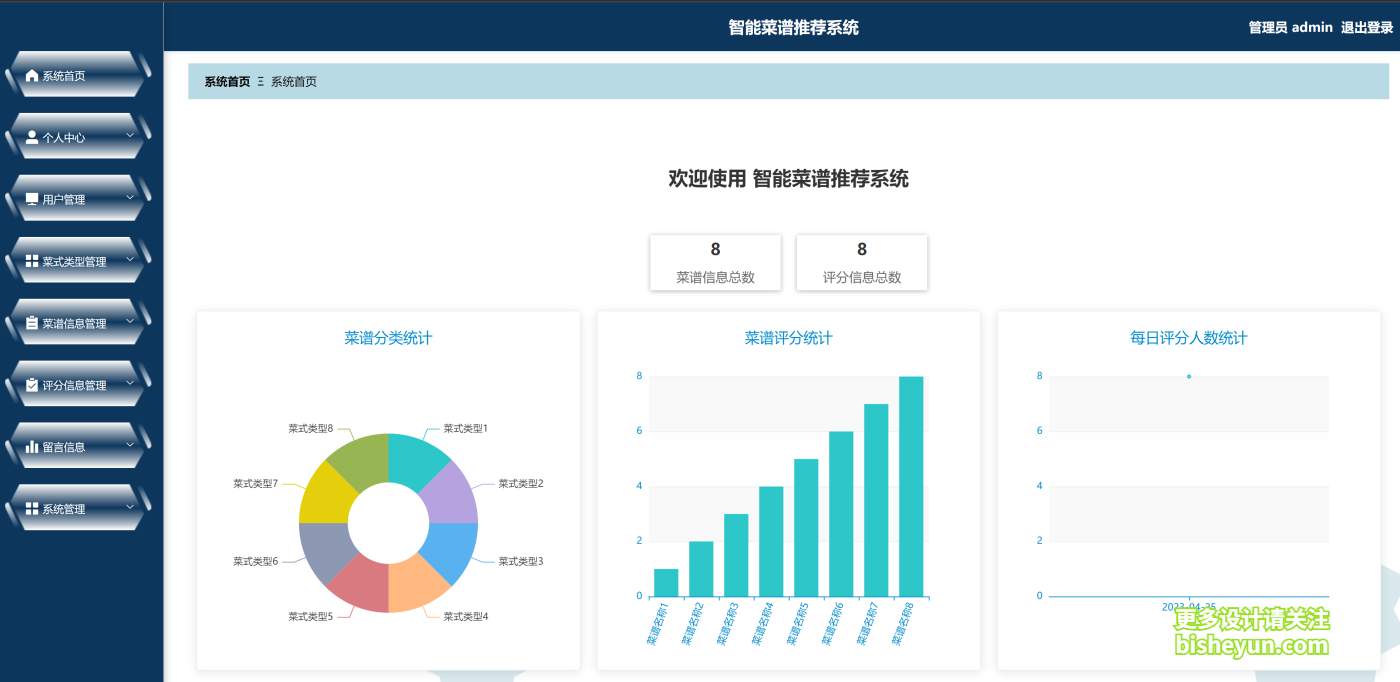Image resolution: width=1400 pixels, height=682 pixels.
Task: Click the clipboard icon for 菜谱信息管理
Action: 31,321
